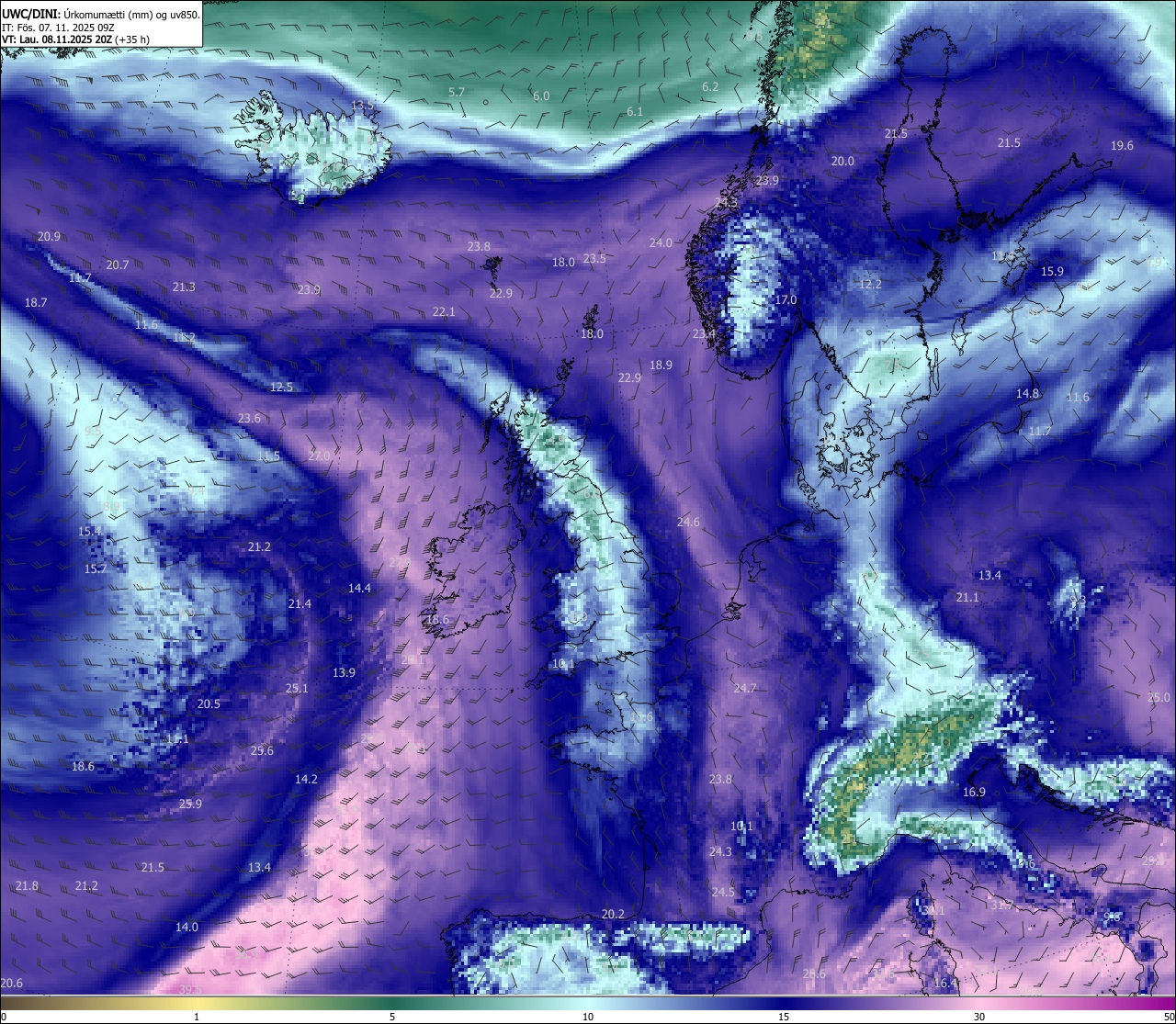Click the map value "17.0" over Norway
This screenshot has height=1024, width=1176.
(x=786, y=299)
